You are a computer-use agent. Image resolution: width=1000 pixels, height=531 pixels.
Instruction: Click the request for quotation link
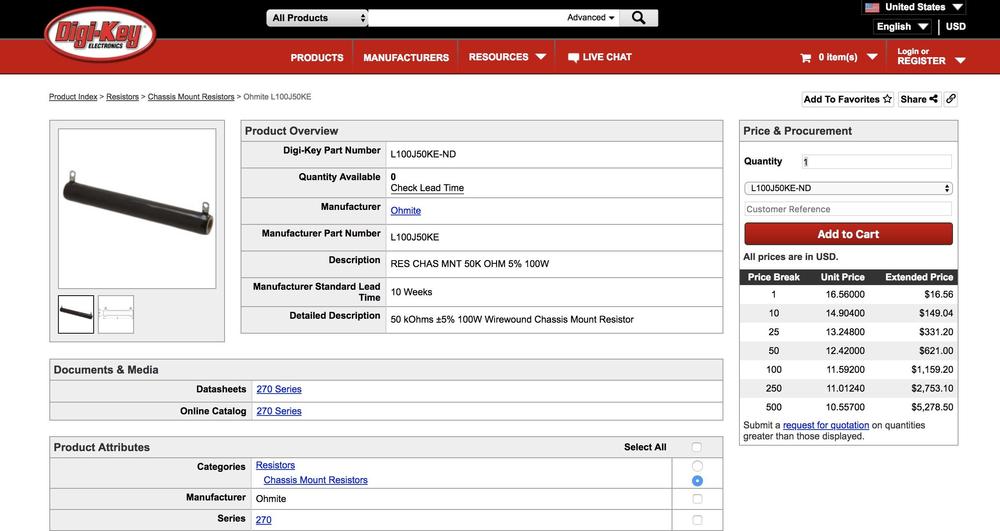[826, 425]
